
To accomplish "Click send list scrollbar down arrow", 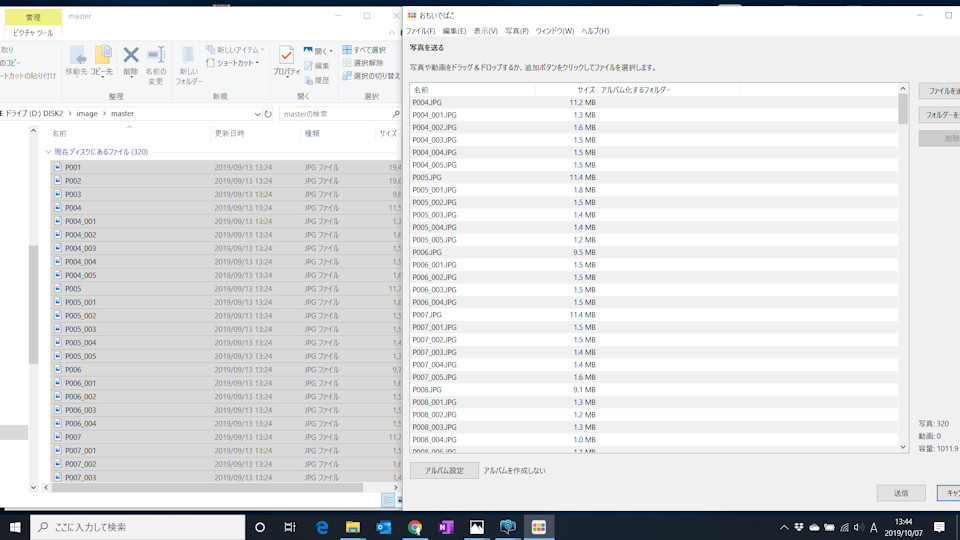I will tap(902, 447).
